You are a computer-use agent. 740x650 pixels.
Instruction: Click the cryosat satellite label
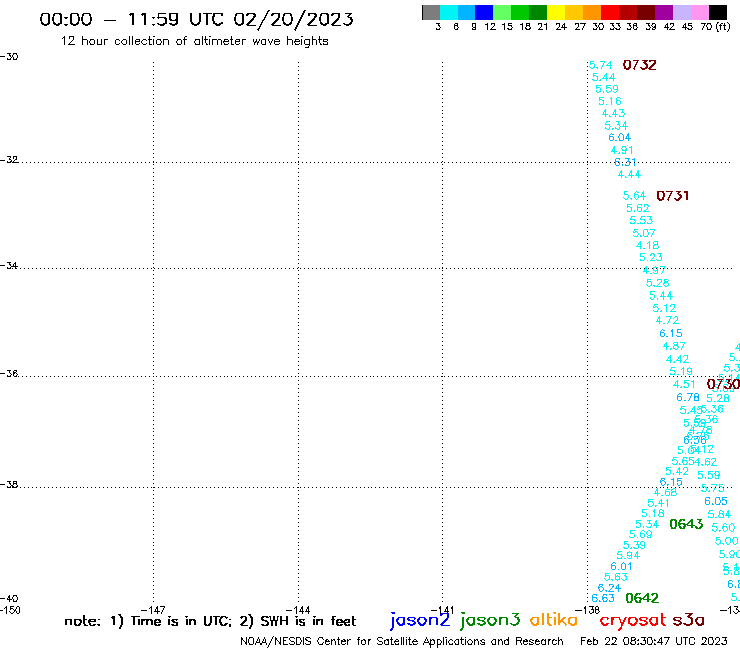[633, 620]
